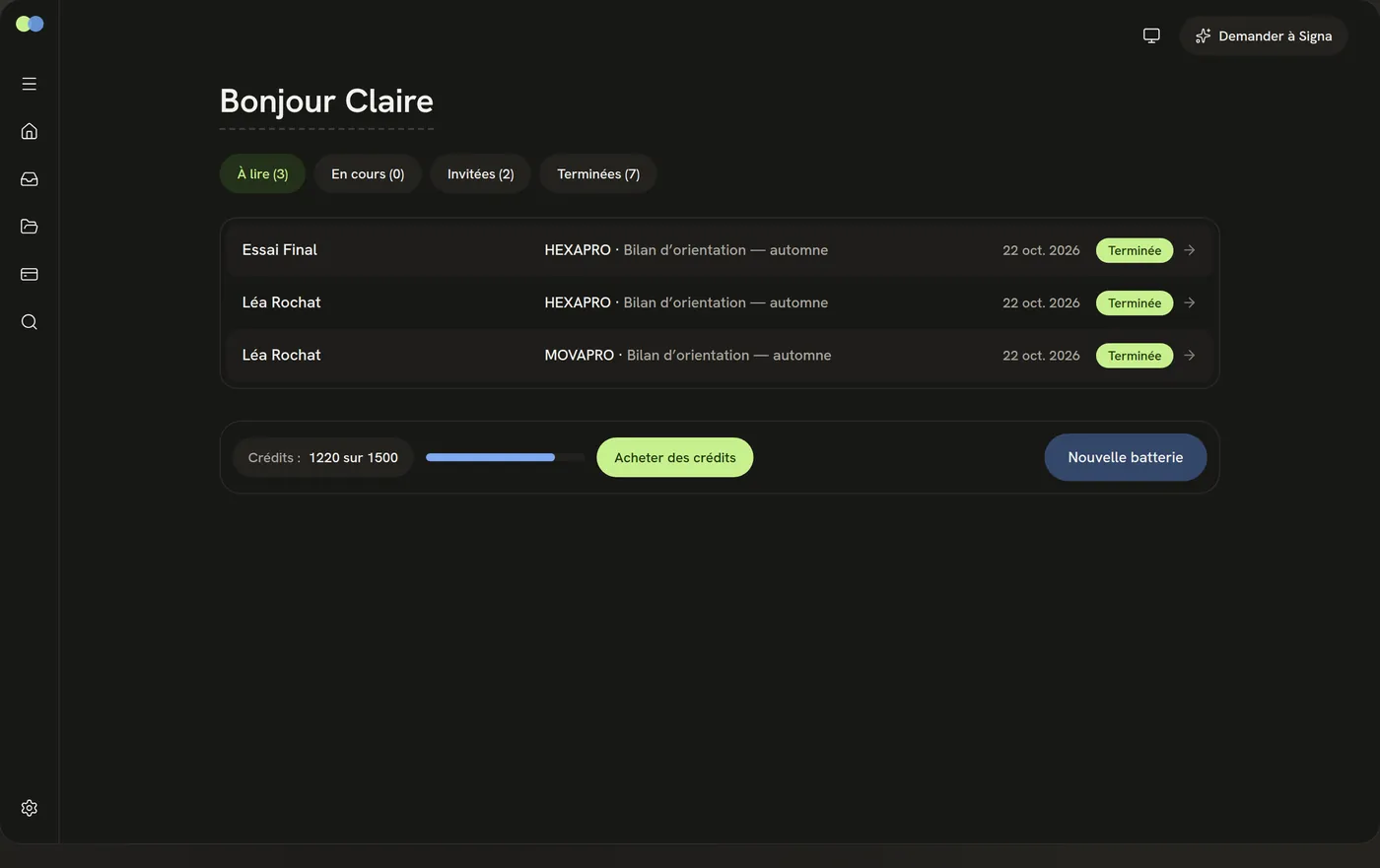The width and height of the screenshot is (1380, 868).
Task: Click Terminée badge on MOVAPRO row
Action: (x=1135, y=355)
